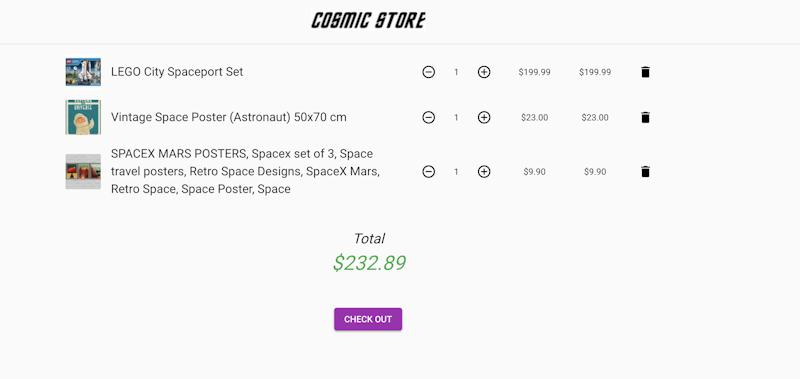Click the quantity value of Vintage Space Poster
This screenshot has width=800, height=379.
tap(456, 117)
